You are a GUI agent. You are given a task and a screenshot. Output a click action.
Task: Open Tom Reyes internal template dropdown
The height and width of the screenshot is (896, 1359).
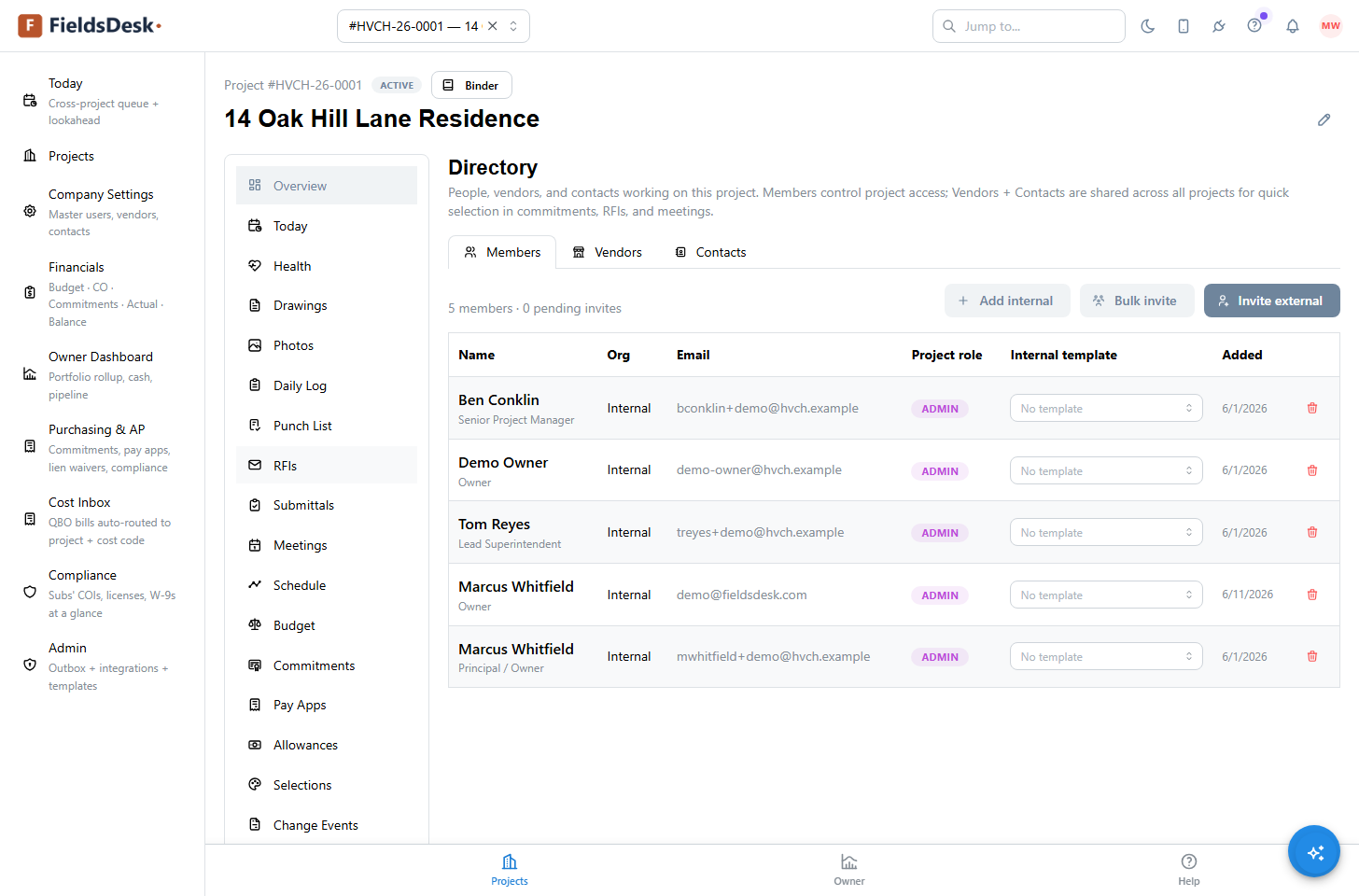point(1106,532)
